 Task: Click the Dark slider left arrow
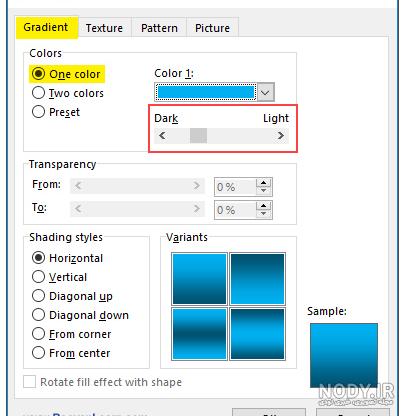point(162,136)
